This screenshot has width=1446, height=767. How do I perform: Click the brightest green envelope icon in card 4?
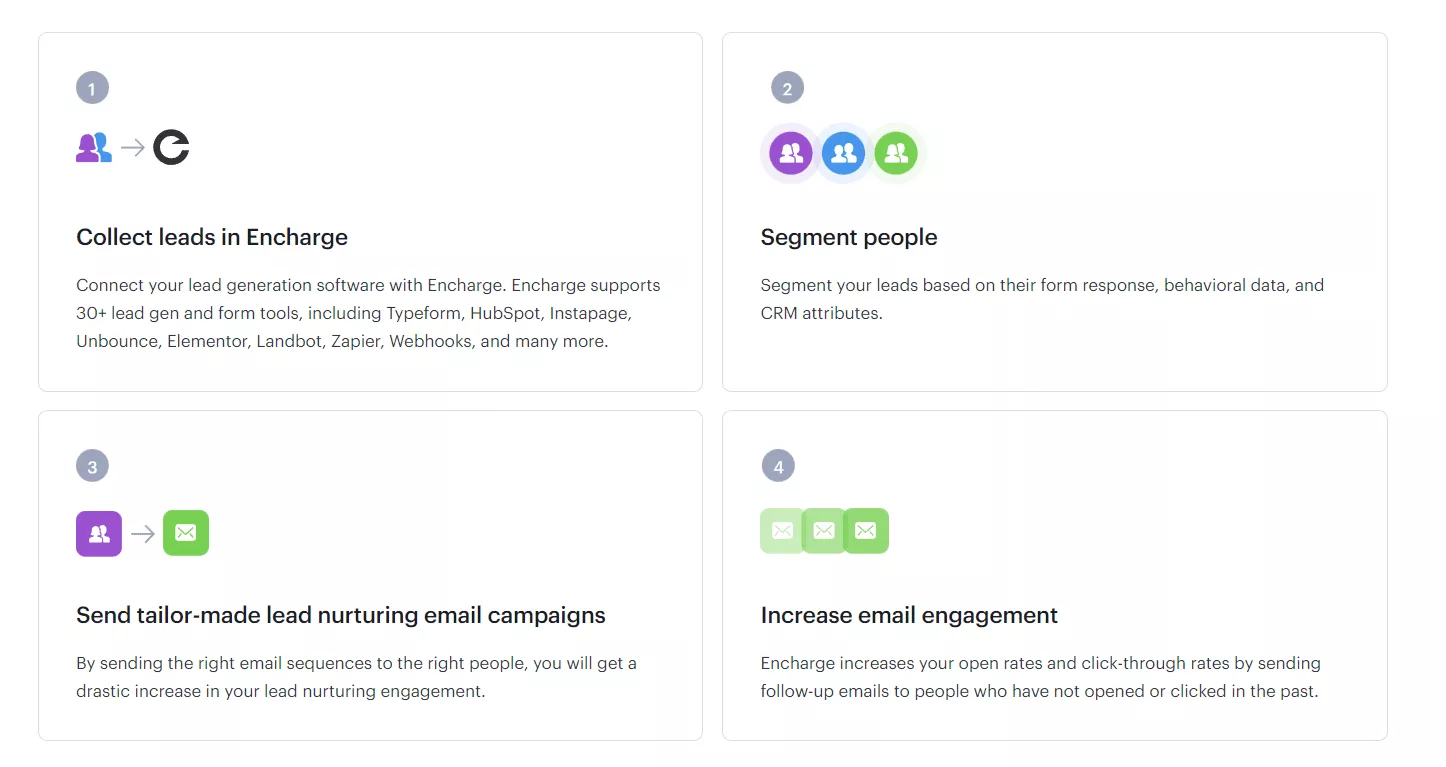tap(866, 531)
